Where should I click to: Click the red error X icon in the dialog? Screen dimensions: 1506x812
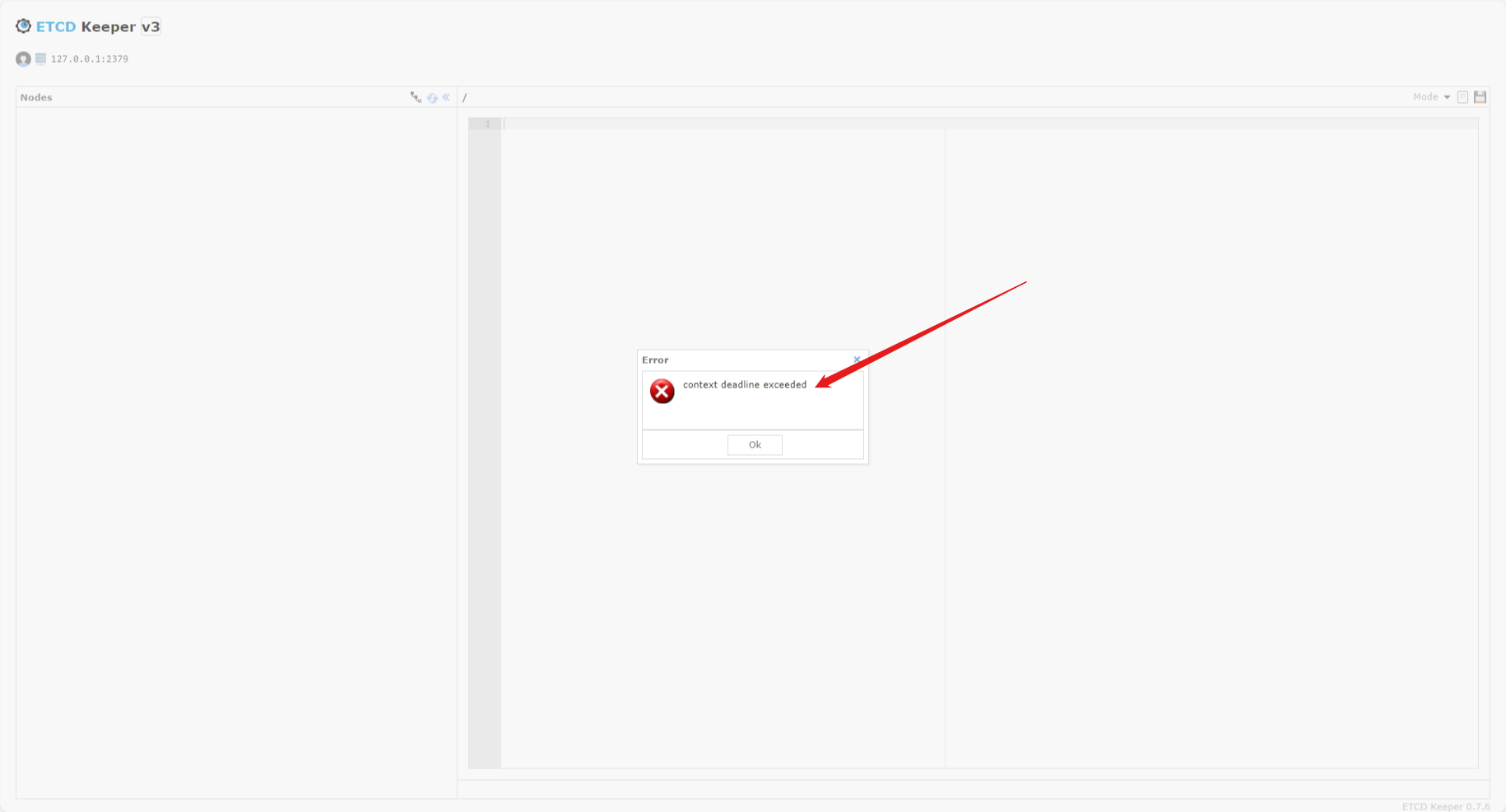tap(662, 391)
